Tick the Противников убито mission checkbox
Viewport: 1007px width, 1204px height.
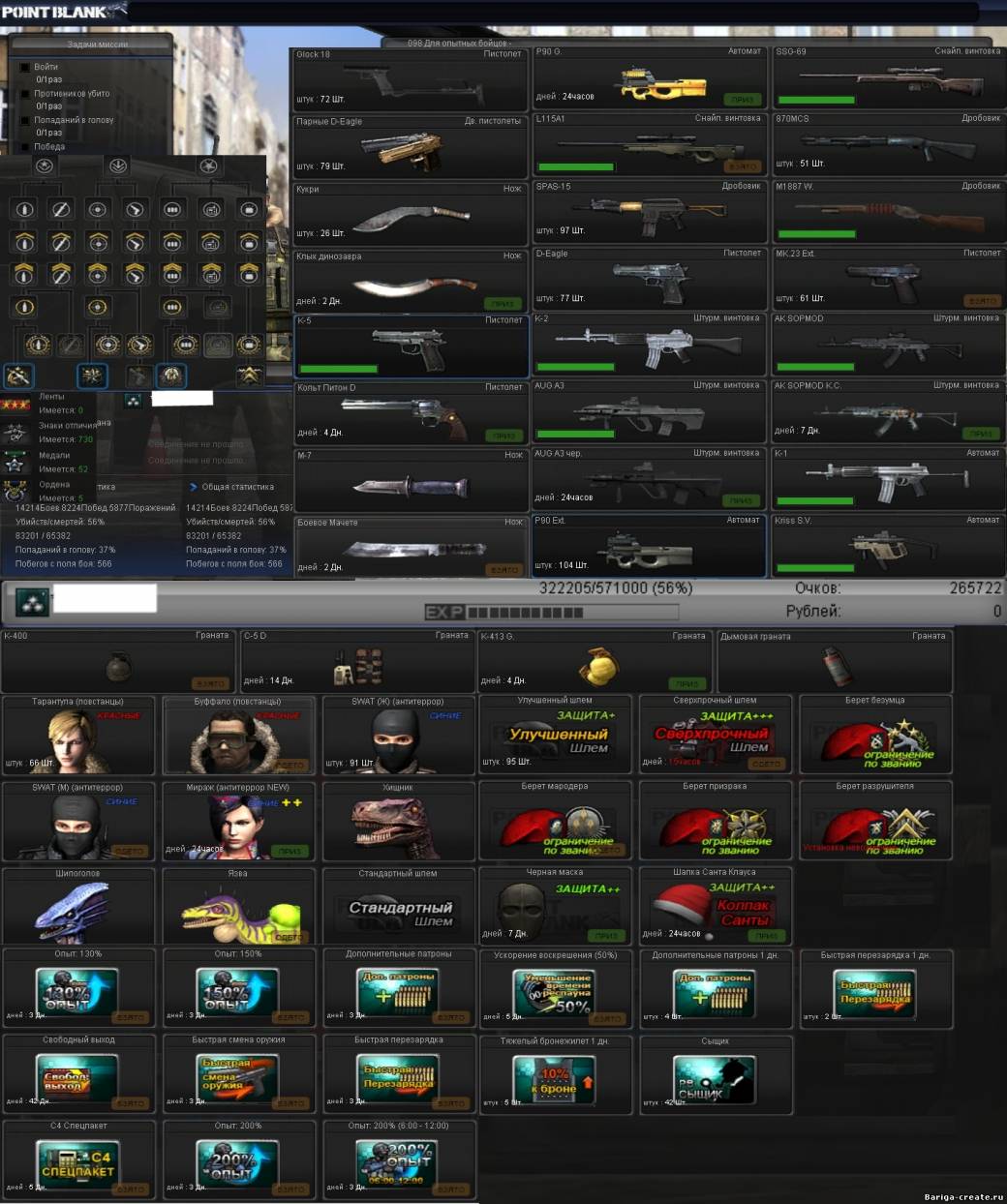(25, 94)
